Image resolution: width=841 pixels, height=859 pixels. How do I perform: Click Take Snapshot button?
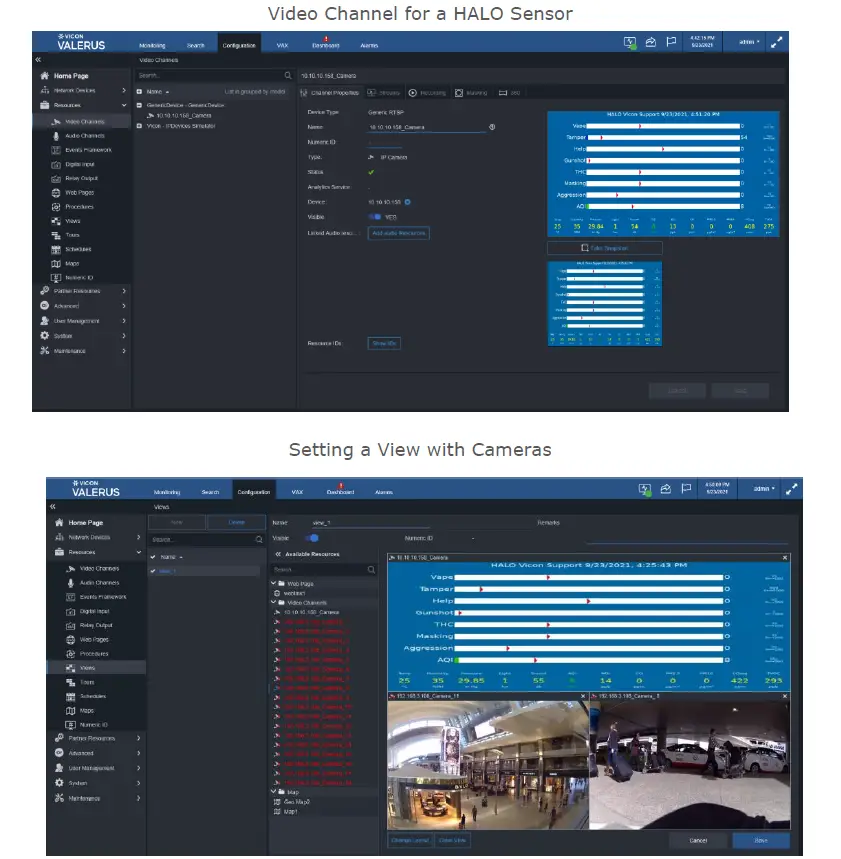(604, 248)
